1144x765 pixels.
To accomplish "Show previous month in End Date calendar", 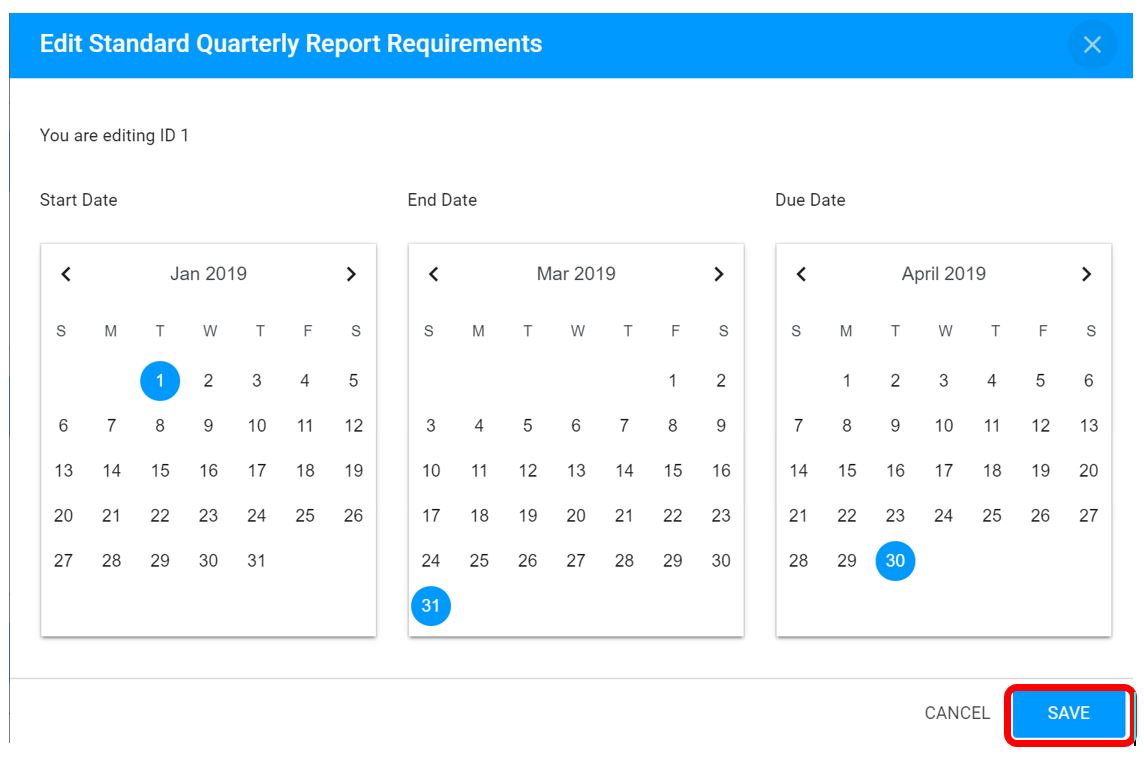I will 434,274.
